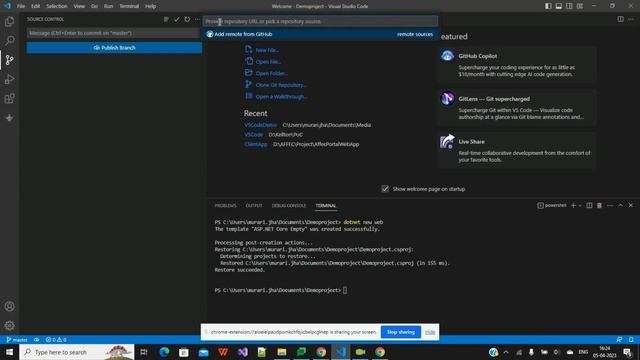Open the Manage gear icon
Viewport: 640px width, 360px height.
[x=9, y=325]
